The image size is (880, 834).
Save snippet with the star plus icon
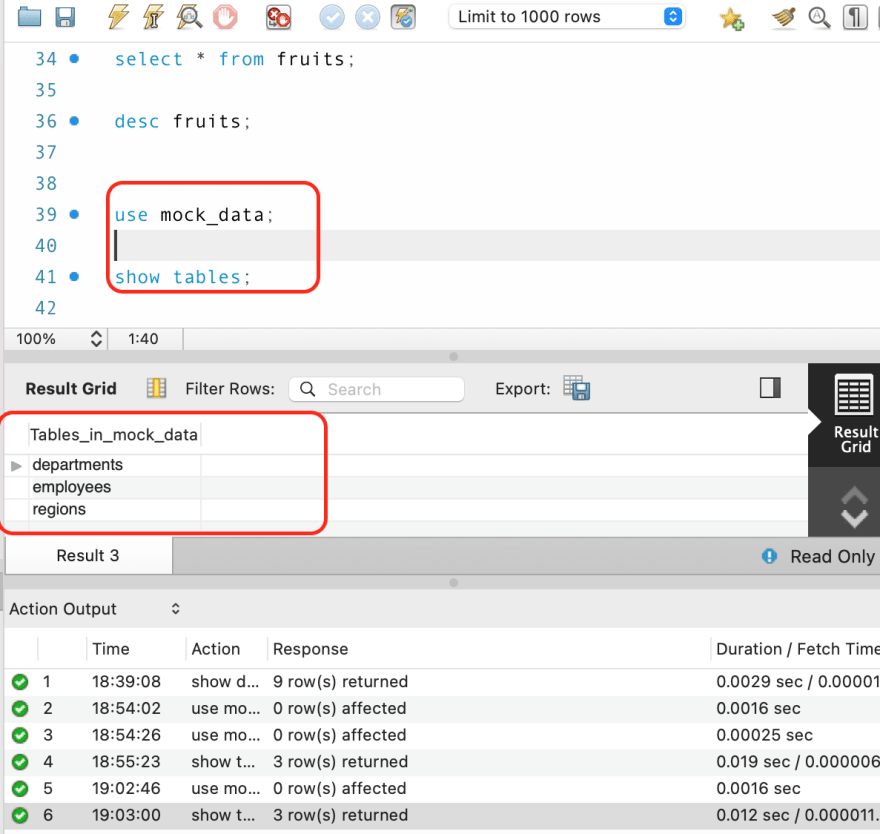(x=732, y=19)
